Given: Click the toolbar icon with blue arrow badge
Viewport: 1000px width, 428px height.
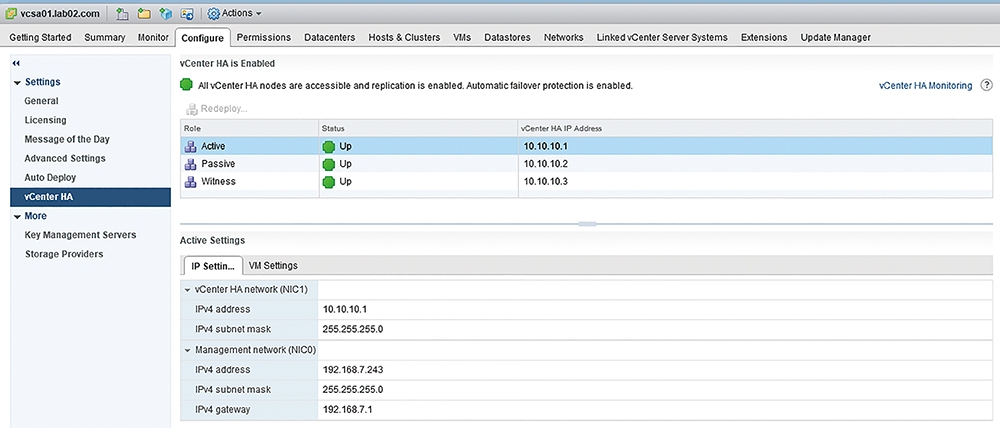Looking at the screenshot, I should (x=187, y=13).
